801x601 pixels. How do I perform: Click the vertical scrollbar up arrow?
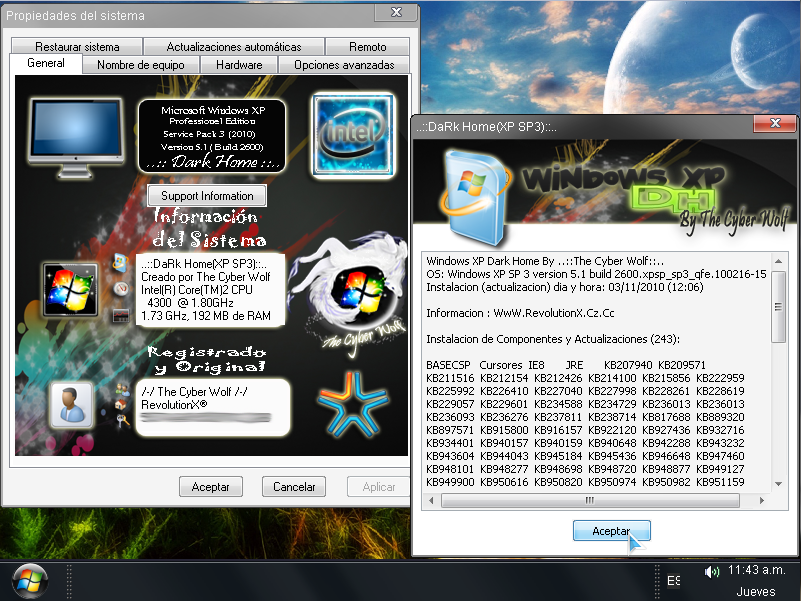pos(779,261)
